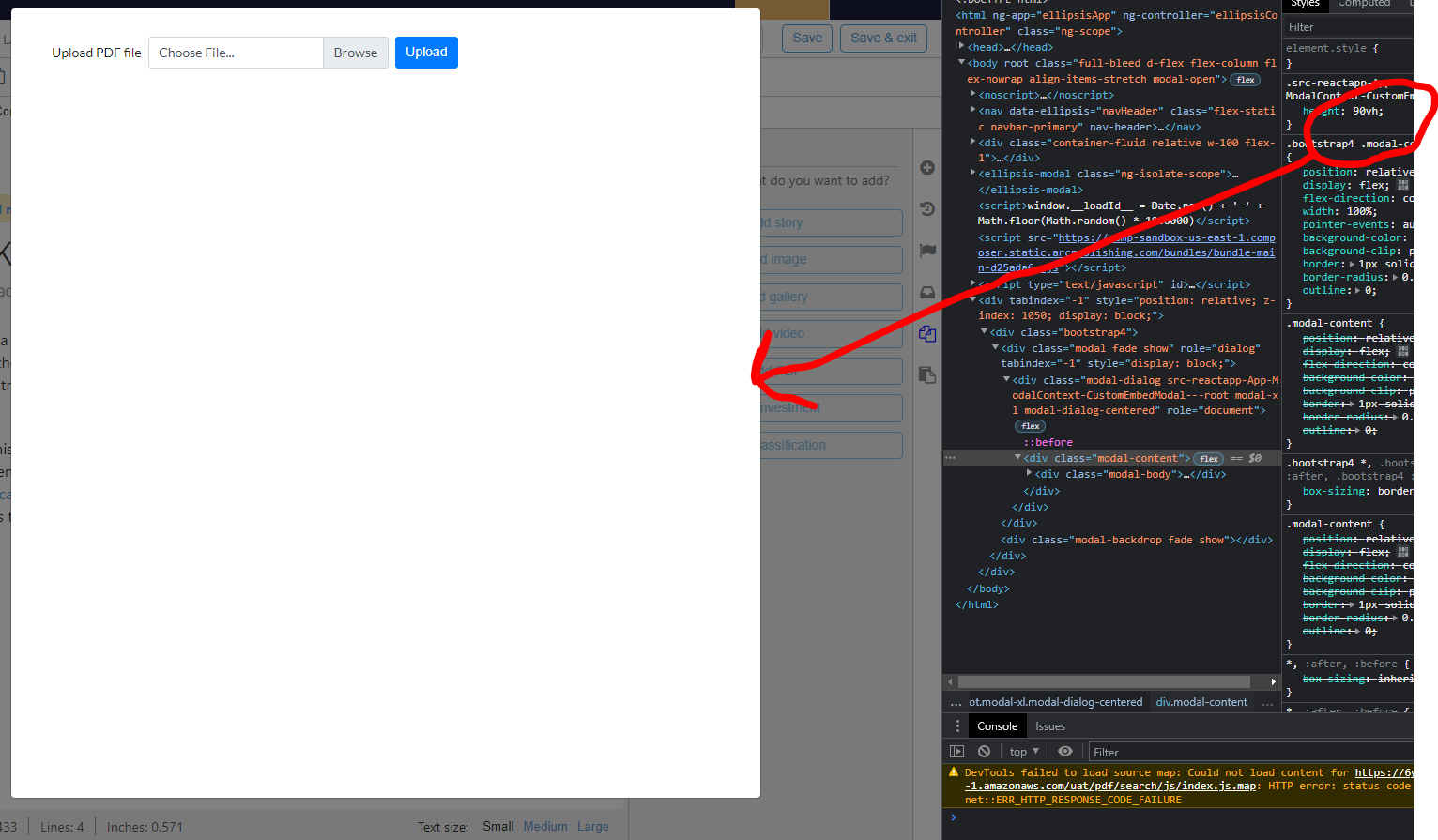Switch to the Computed tab in DevTools
1438x840 pixels.
(1364, 4)
